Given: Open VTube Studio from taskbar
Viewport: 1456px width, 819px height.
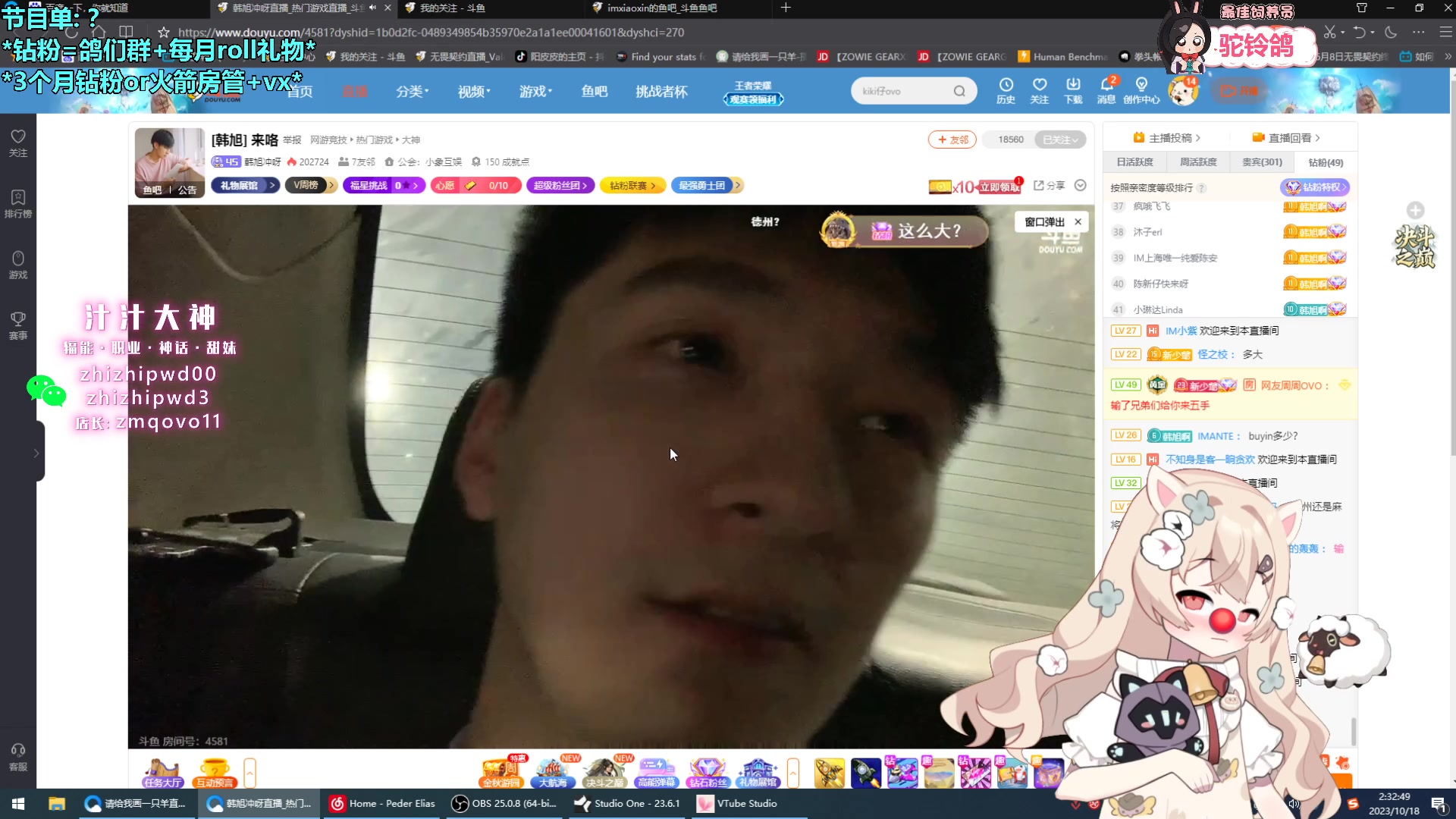Looking at the screenshot, I should click(x=739, y=803).
